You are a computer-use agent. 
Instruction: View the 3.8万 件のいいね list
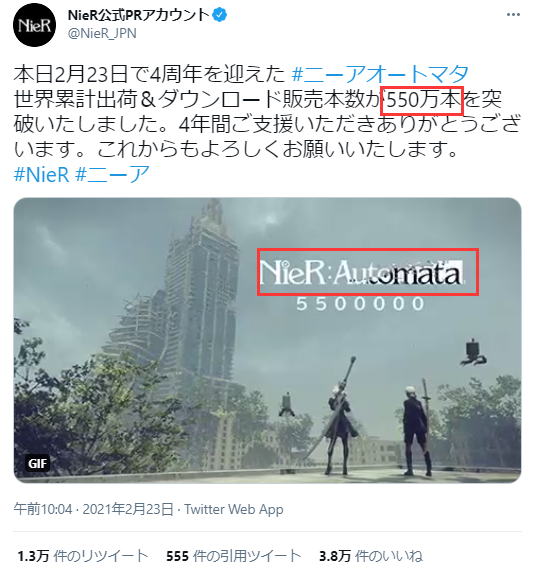tap(371, 556)
